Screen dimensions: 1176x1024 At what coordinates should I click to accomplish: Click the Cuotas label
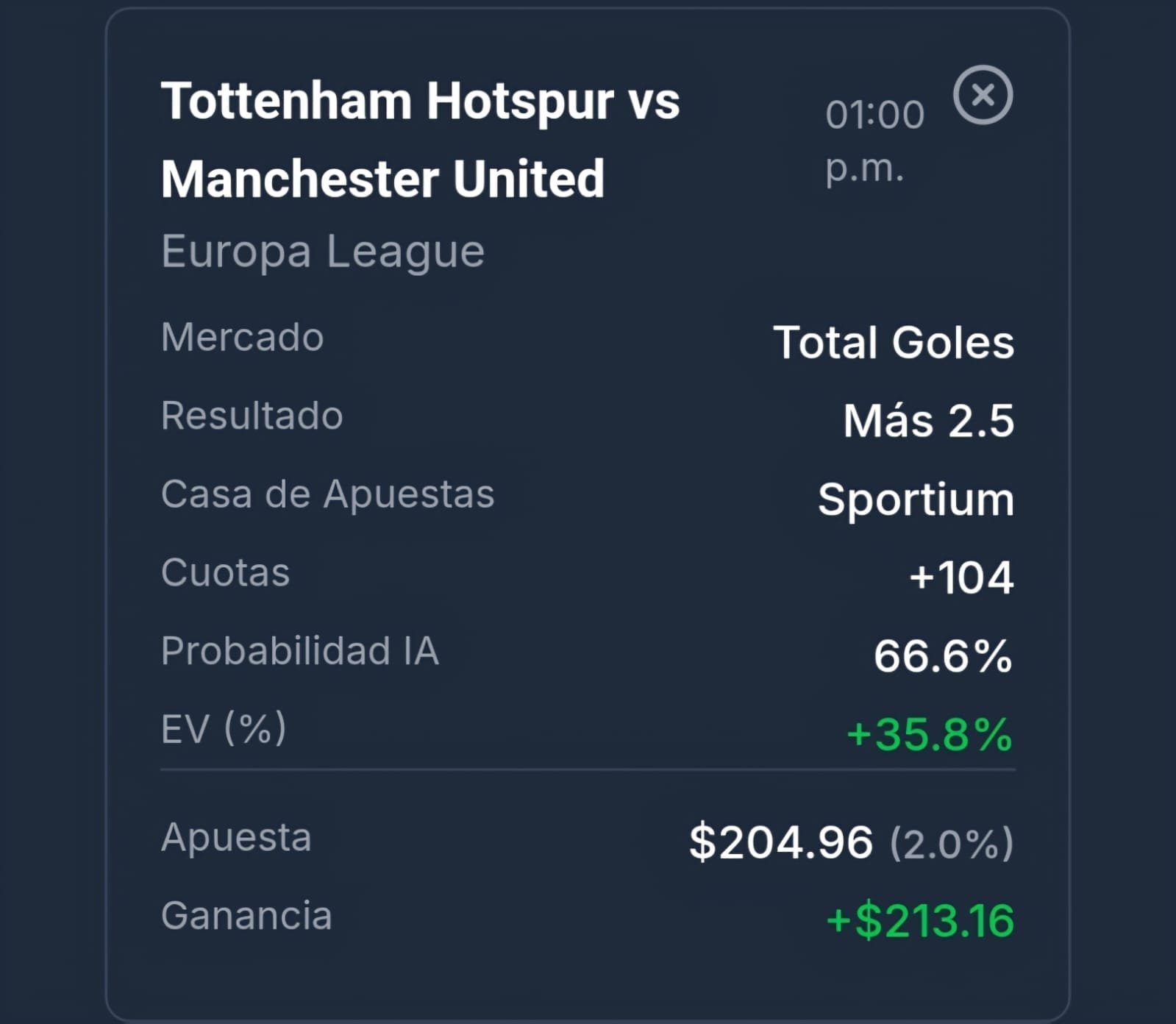[x=226, y=572]
